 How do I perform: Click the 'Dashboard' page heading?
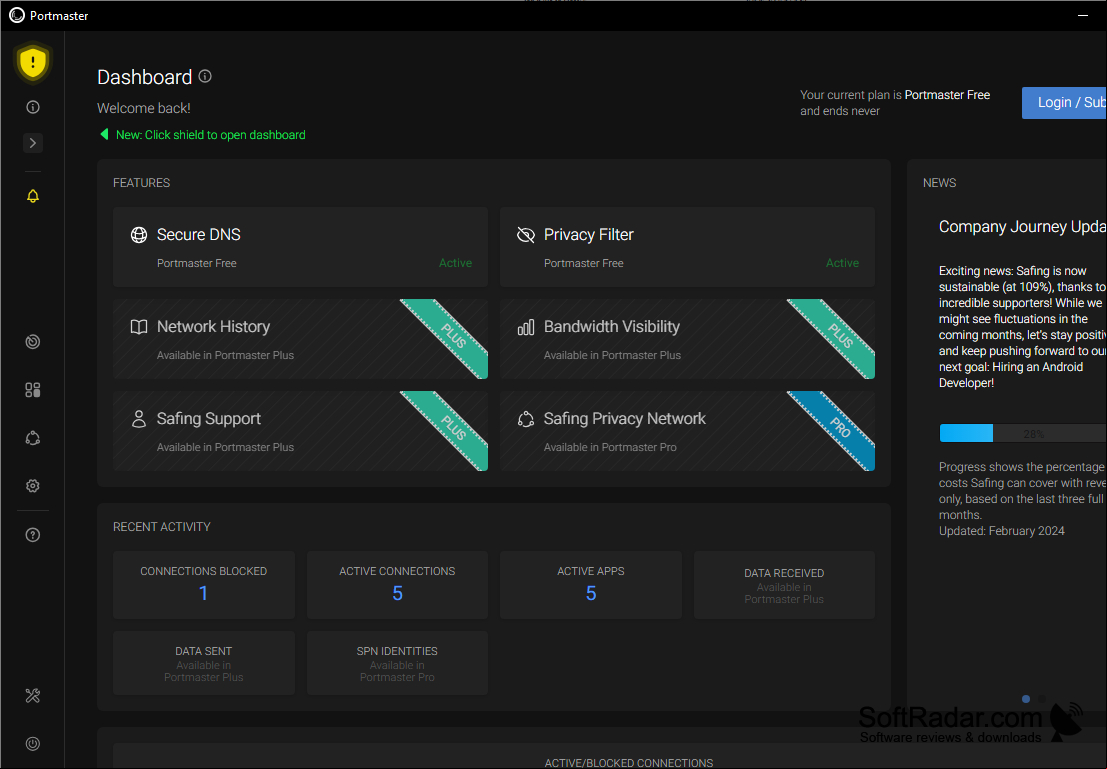click(145, 77)
